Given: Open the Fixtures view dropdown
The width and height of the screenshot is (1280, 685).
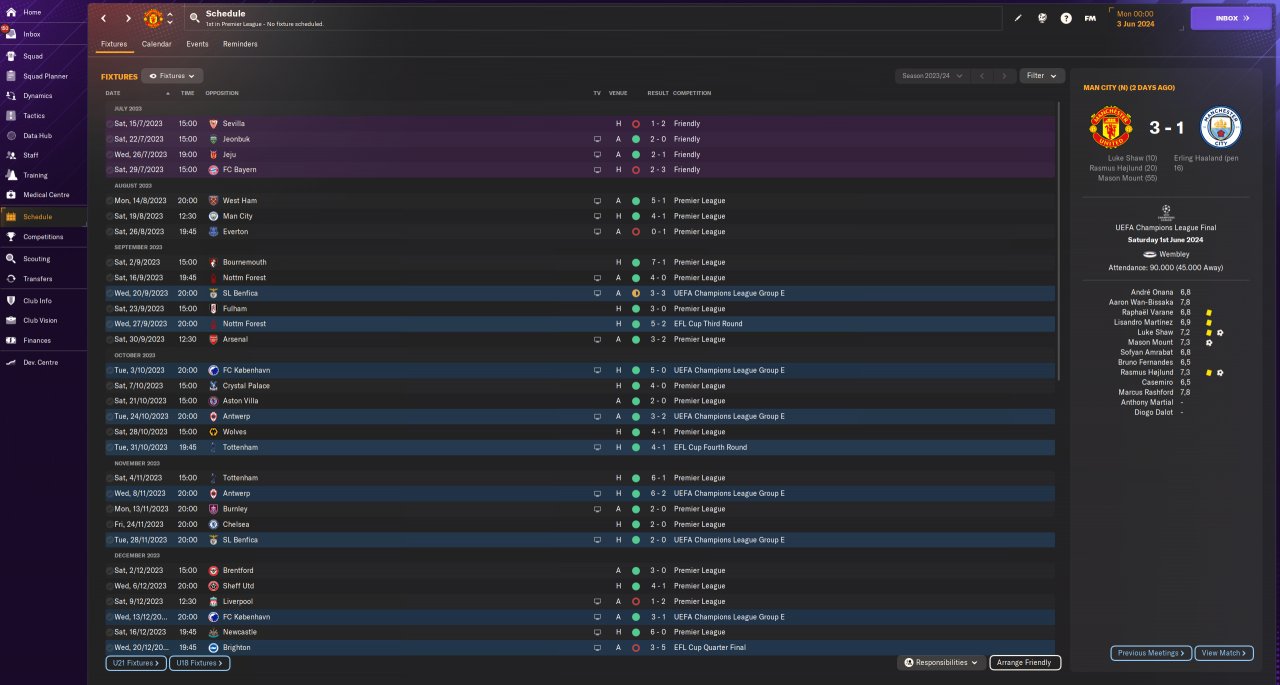Looking at the screenshot, I should click(172, 76).
